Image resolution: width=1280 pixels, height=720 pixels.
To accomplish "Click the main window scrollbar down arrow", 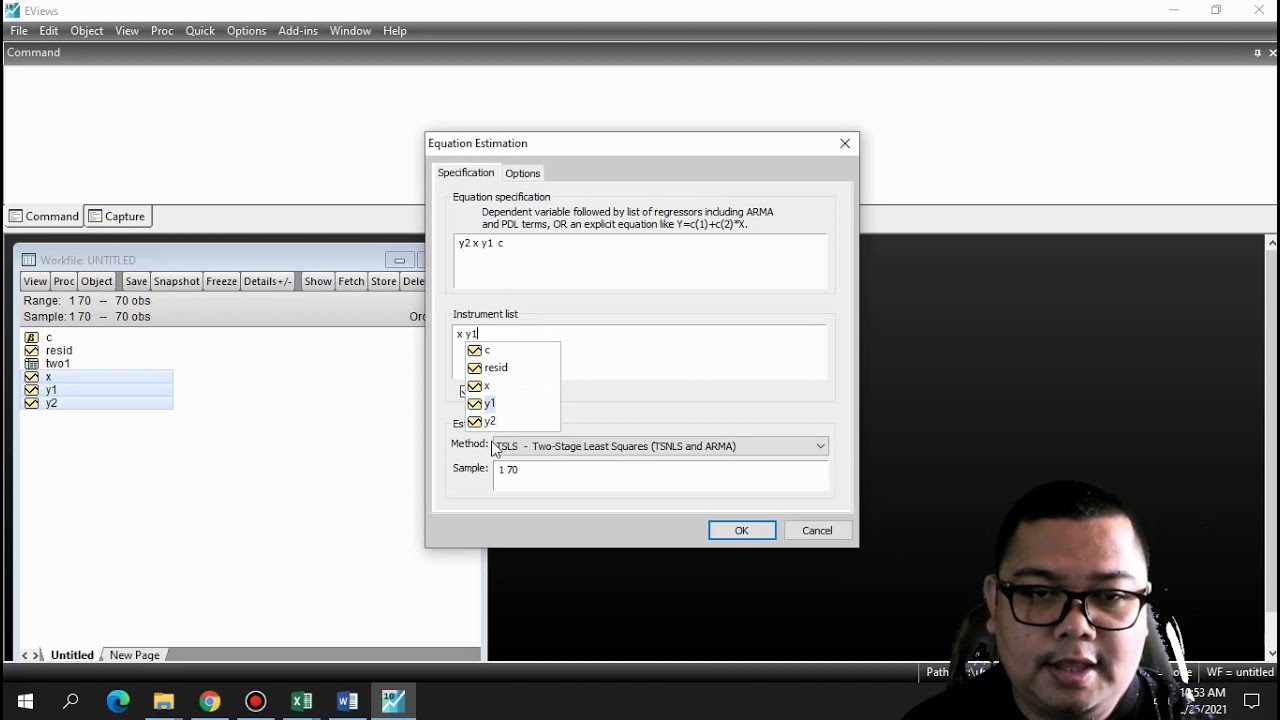I will pos(1272,655).
